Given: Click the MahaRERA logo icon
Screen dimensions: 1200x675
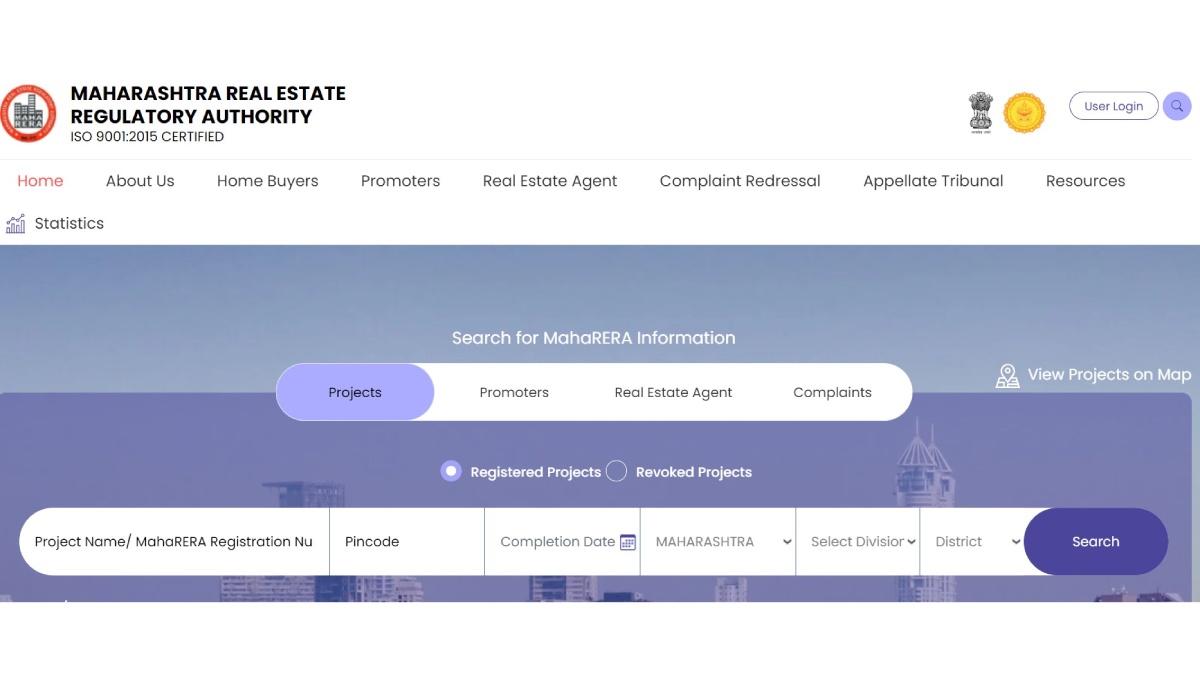Looking at the screenshot, I should [28, 113].
